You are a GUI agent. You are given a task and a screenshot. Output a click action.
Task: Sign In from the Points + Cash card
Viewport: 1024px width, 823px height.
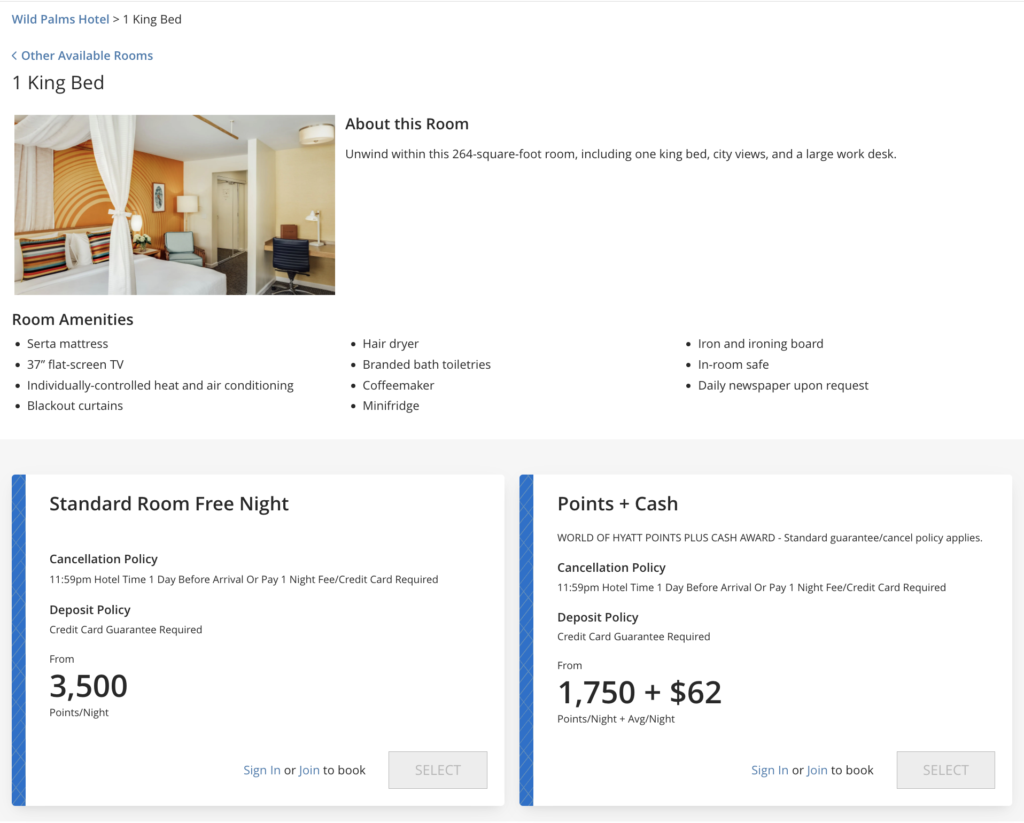(x=769, y=770)
